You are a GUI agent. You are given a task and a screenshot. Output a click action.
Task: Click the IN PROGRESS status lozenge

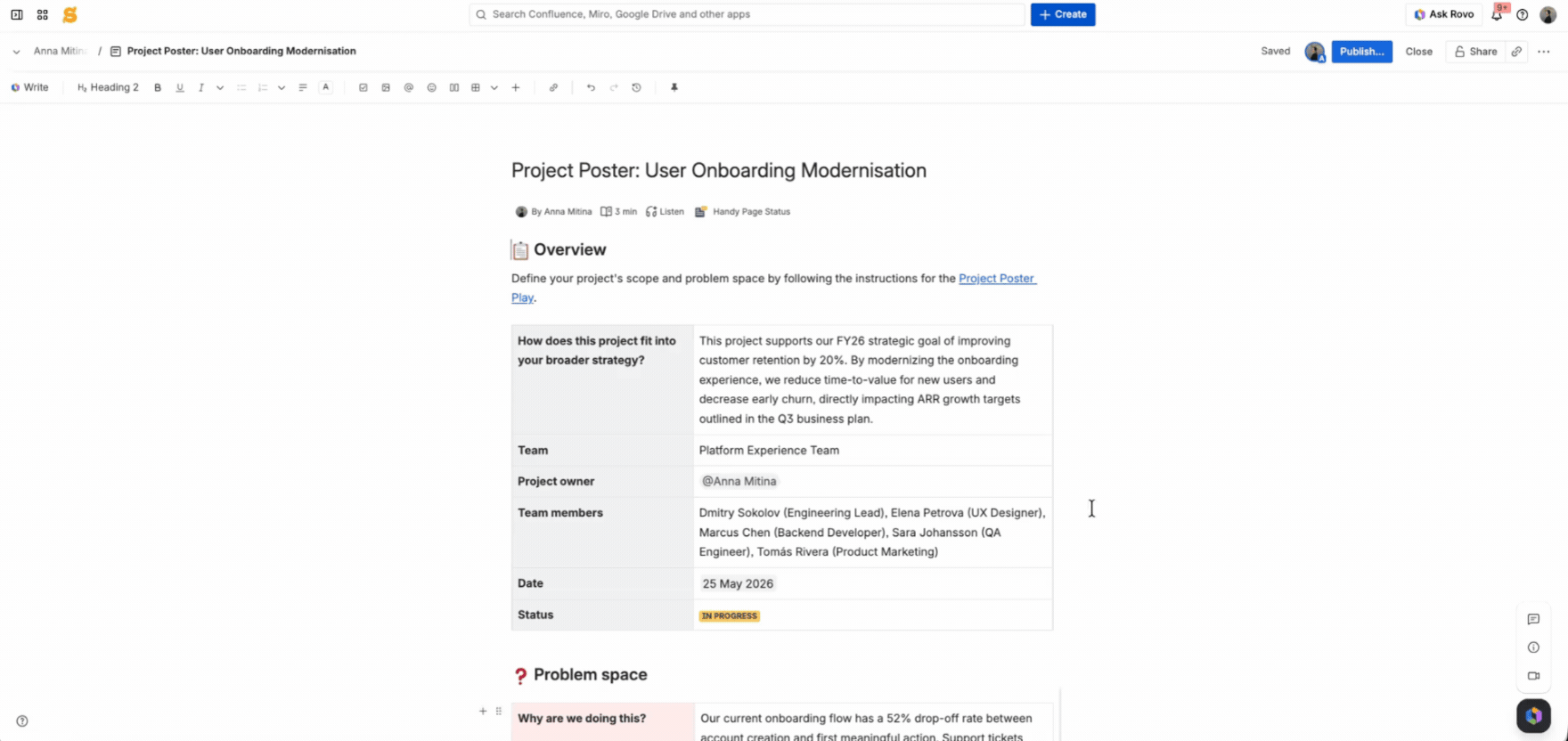[x=729, y=616]
